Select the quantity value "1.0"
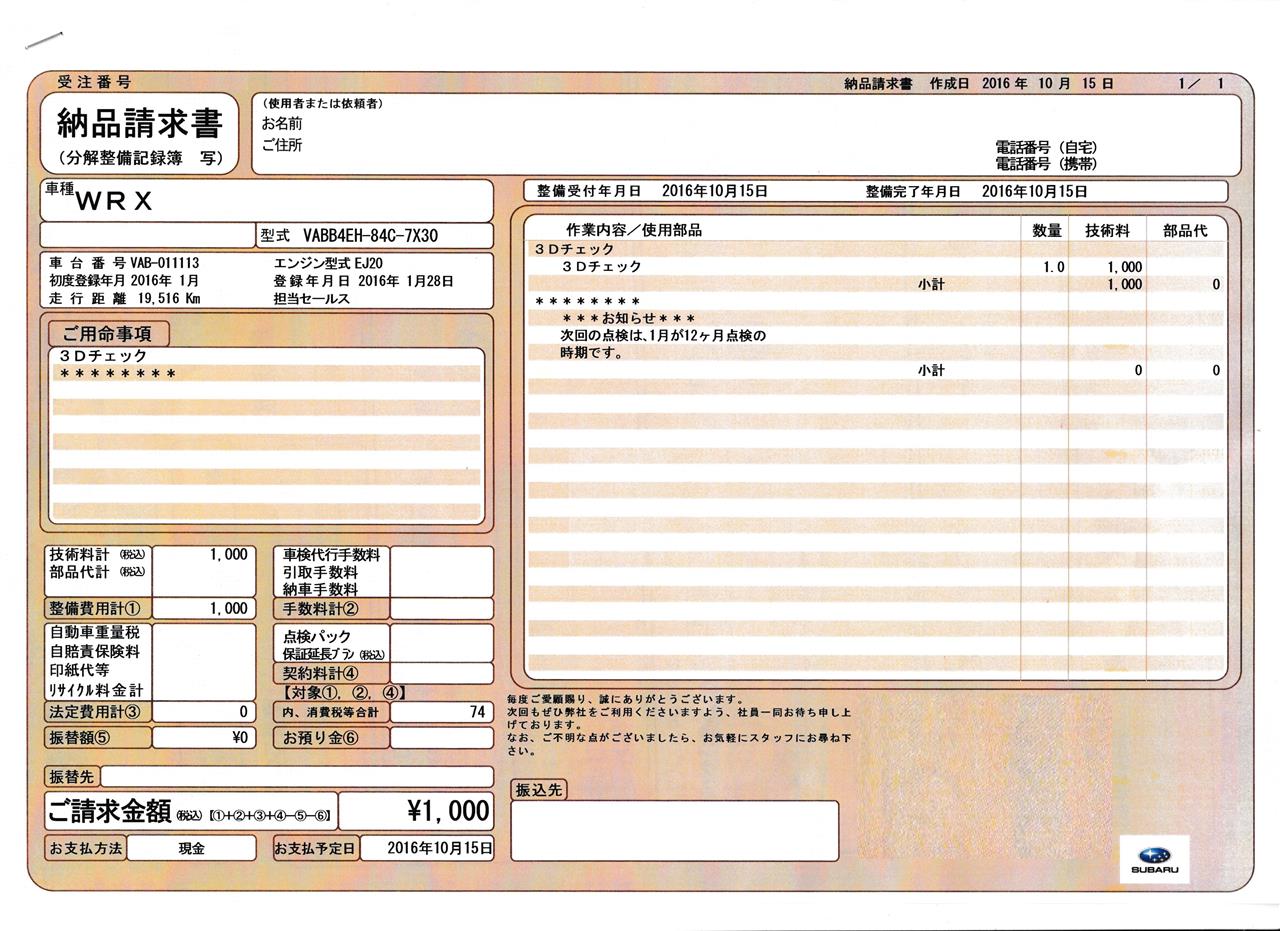 click(1054, 267)
